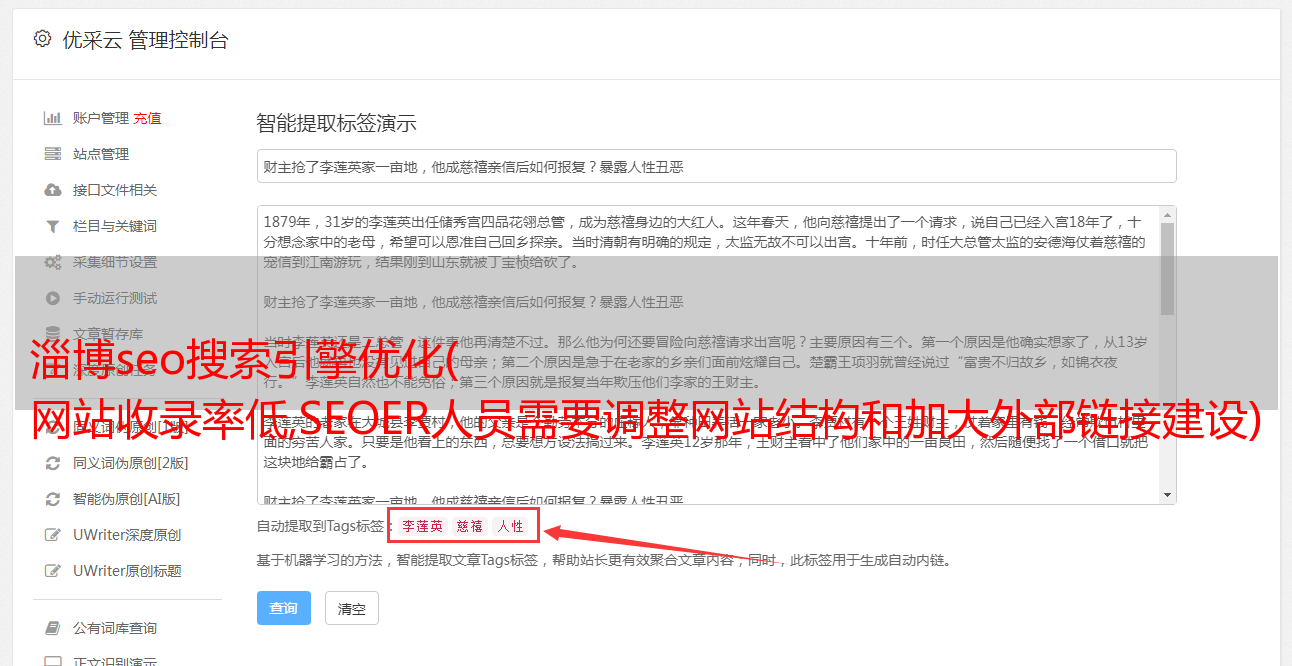The image size is (1292, 666).
Task: Click the gear icon beside 优采云 管理控制台
Action: click(42, 39)
